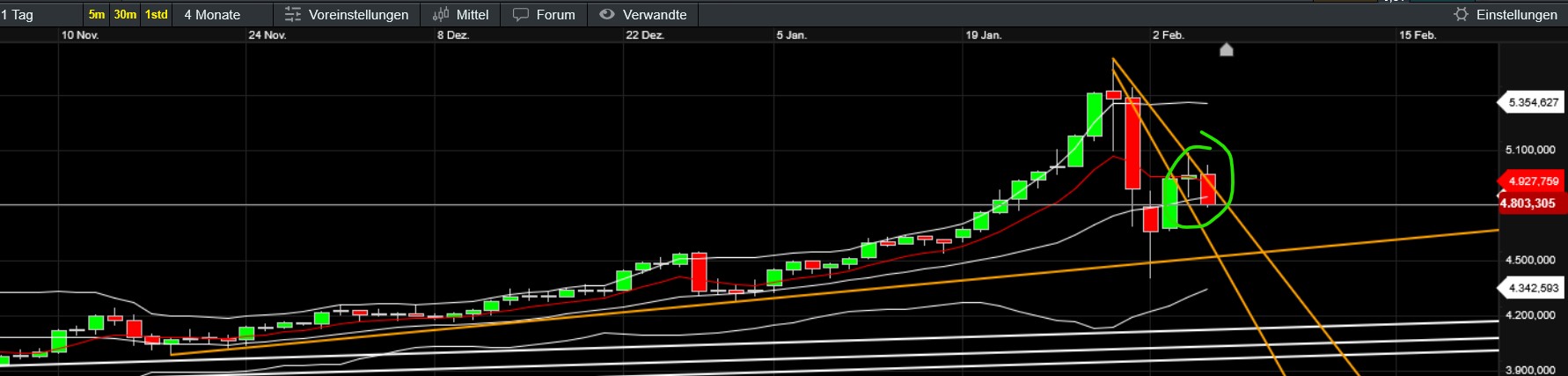
Task: Click the 5 Jan. date label
Action: tap(792, 35)
